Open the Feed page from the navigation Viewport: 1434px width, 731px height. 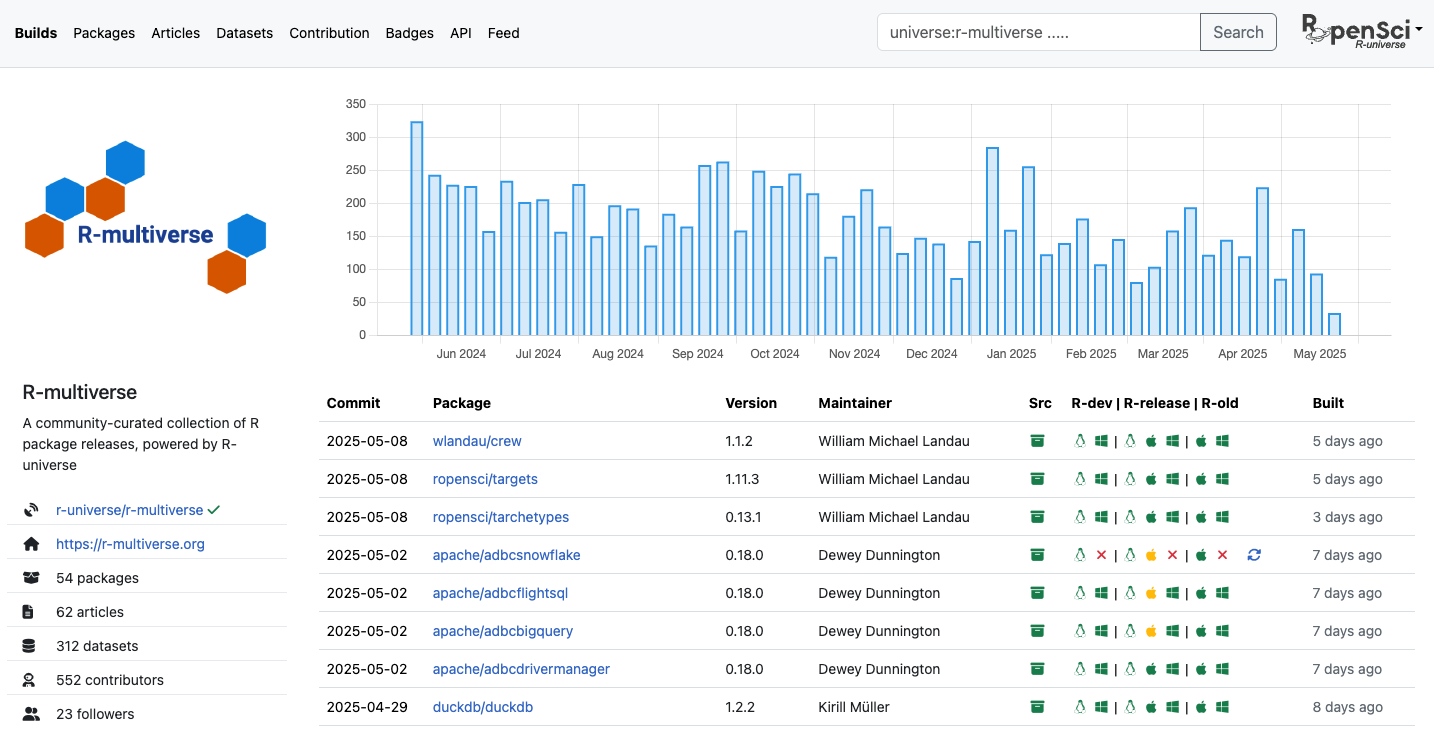503,32
